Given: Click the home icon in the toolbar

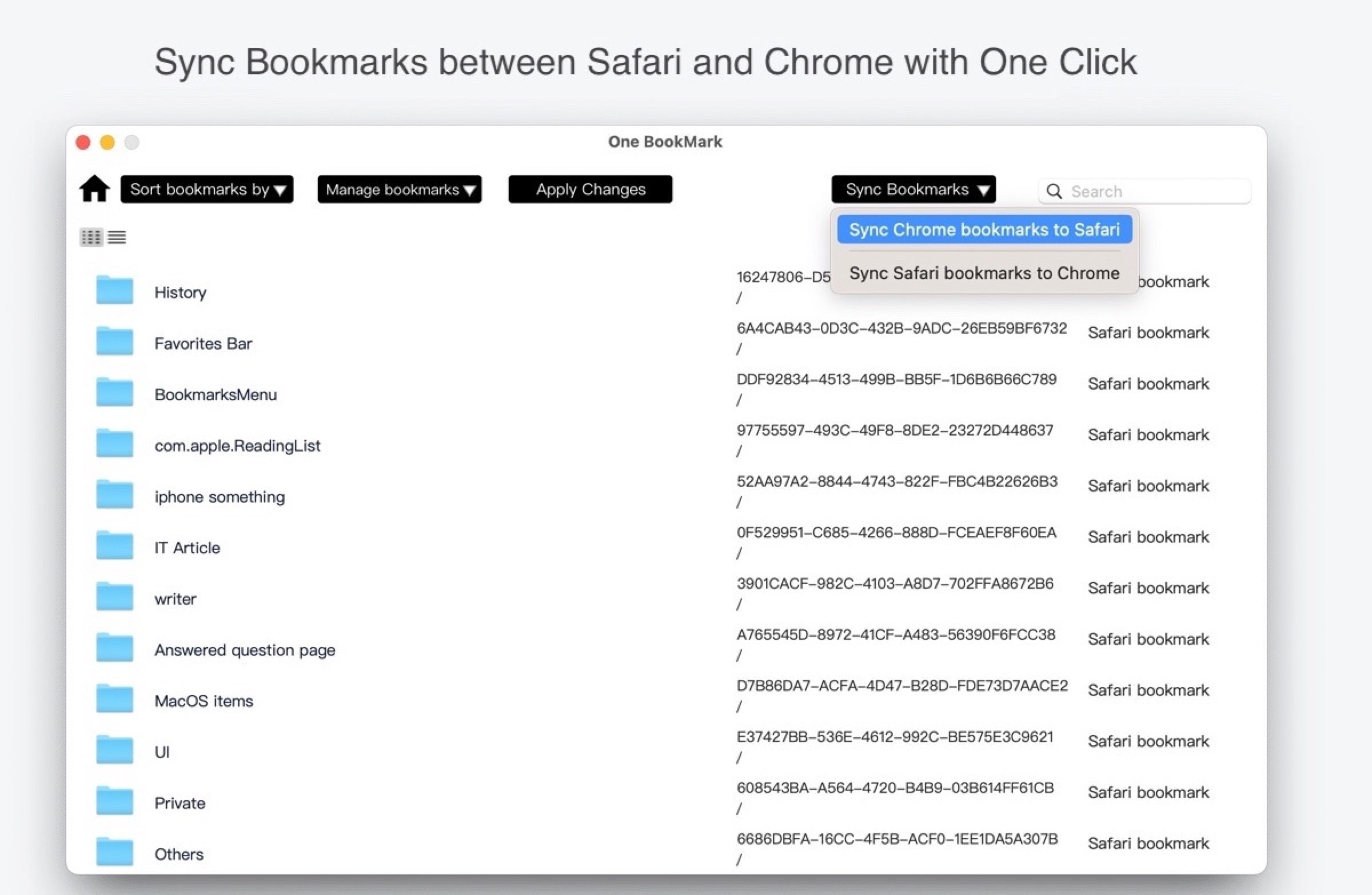Looking at the screenshot, I should point(94,189).
